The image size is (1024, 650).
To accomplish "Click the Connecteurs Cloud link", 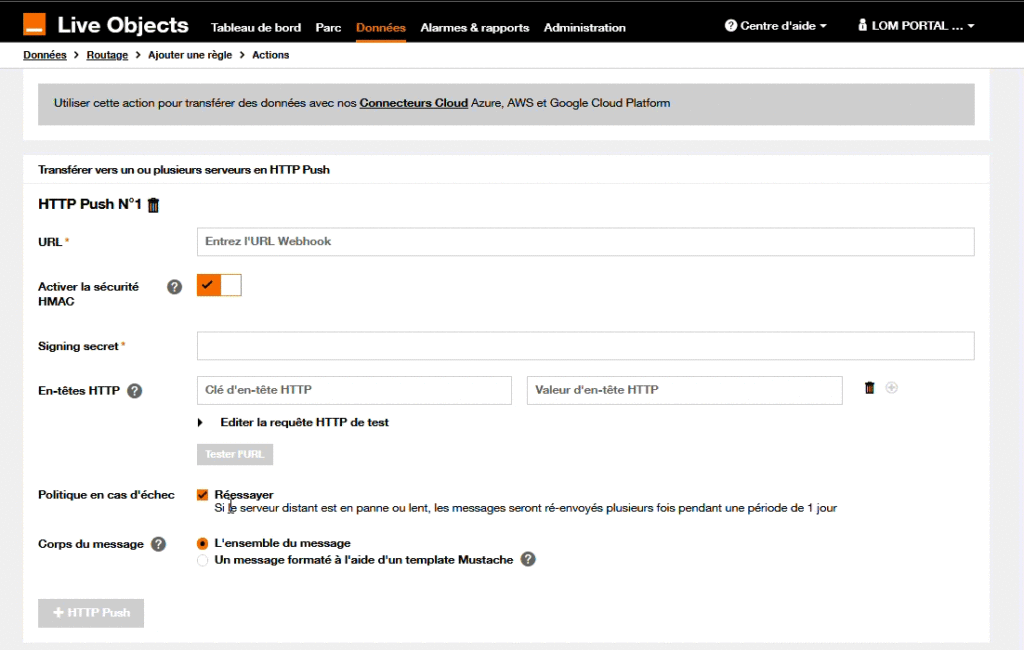I will coord(413,103).
